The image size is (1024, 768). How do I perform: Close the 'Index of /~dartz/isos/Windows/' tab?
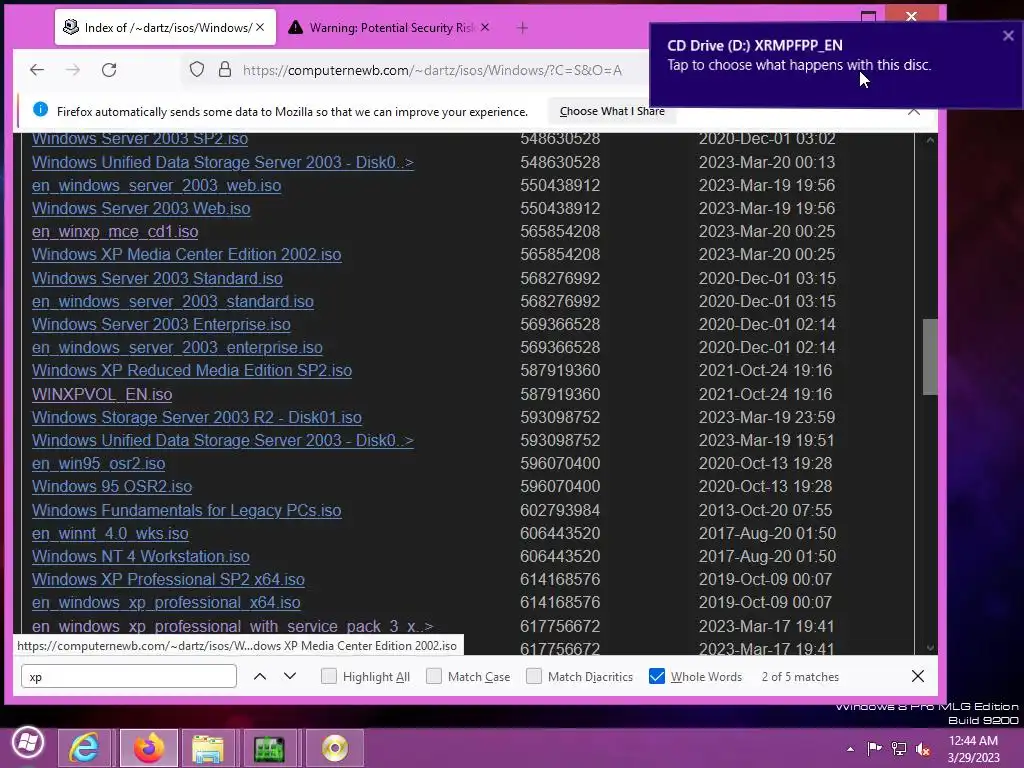tap(260, 27)
